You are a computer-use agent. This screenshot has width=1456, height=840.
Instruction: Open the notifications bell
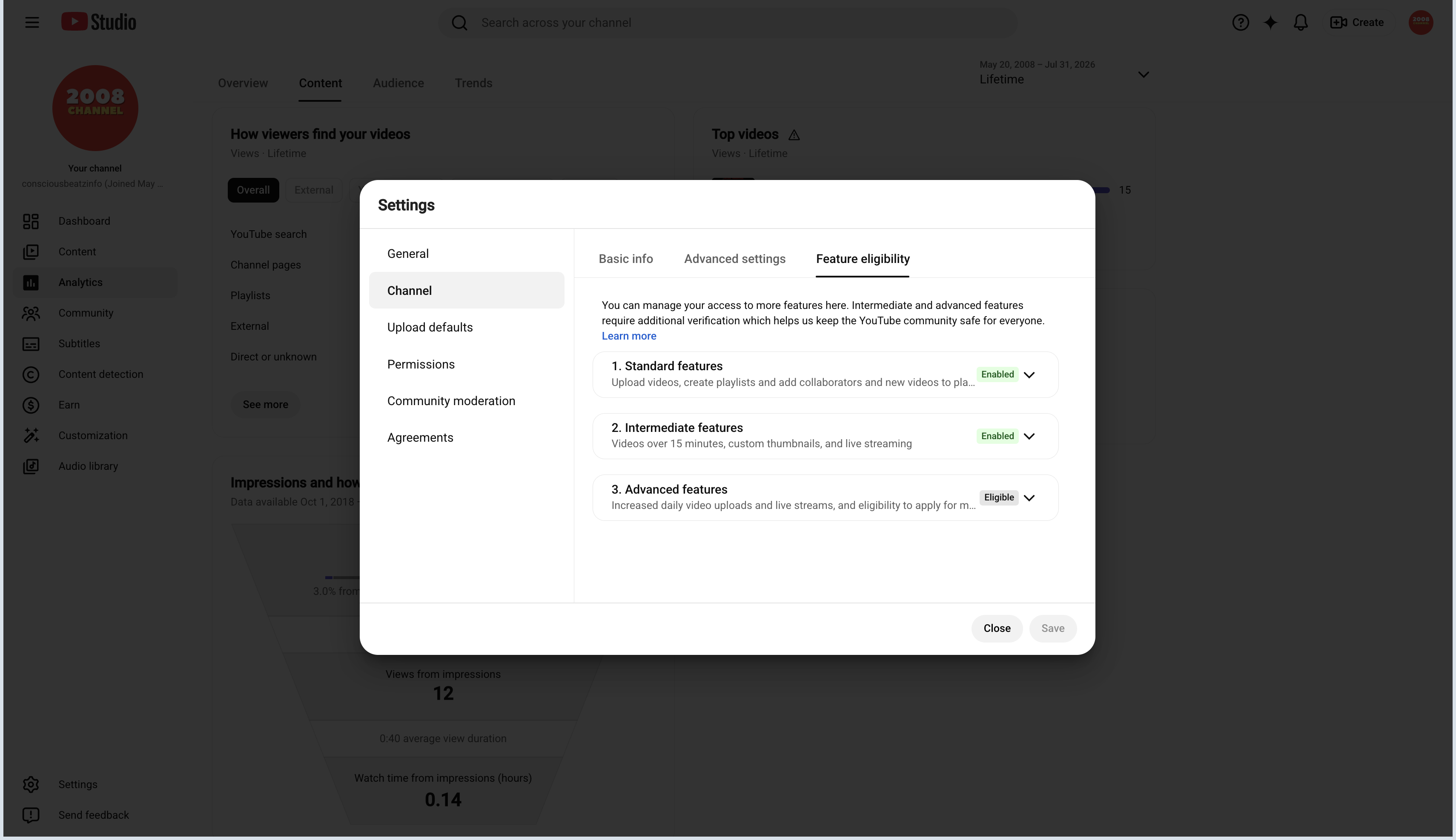click(1300, 23)
